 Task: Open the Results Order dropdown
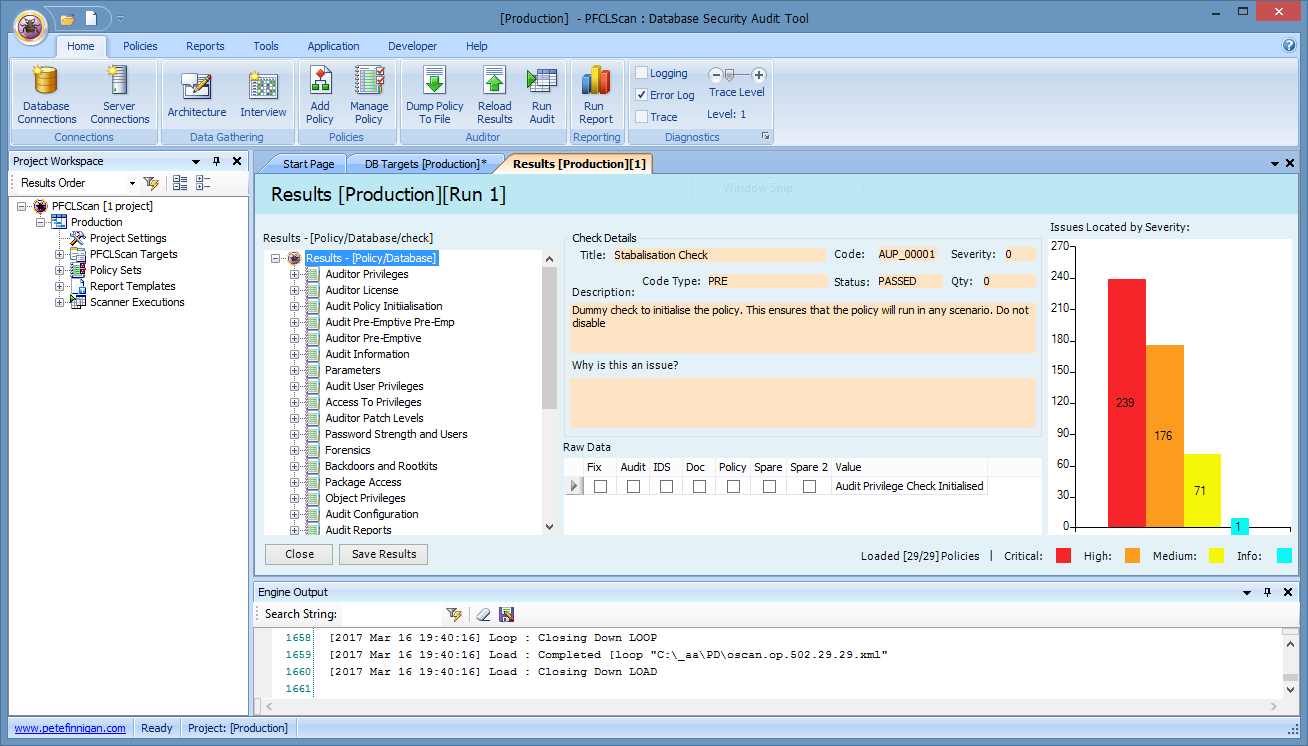(x=132, y=183)
